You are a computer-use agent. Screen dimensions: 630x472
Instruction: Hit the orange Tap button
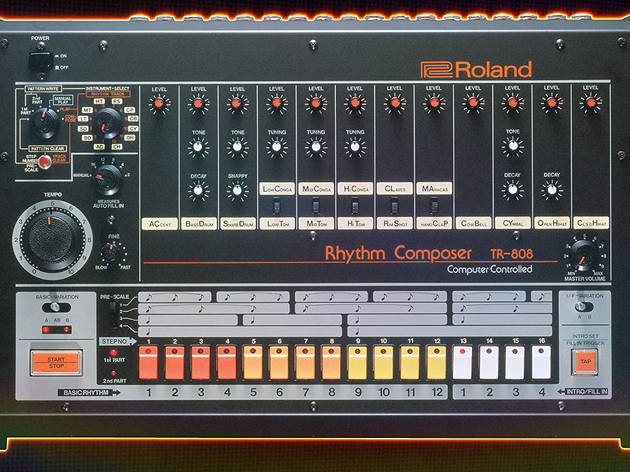(585, 362)
